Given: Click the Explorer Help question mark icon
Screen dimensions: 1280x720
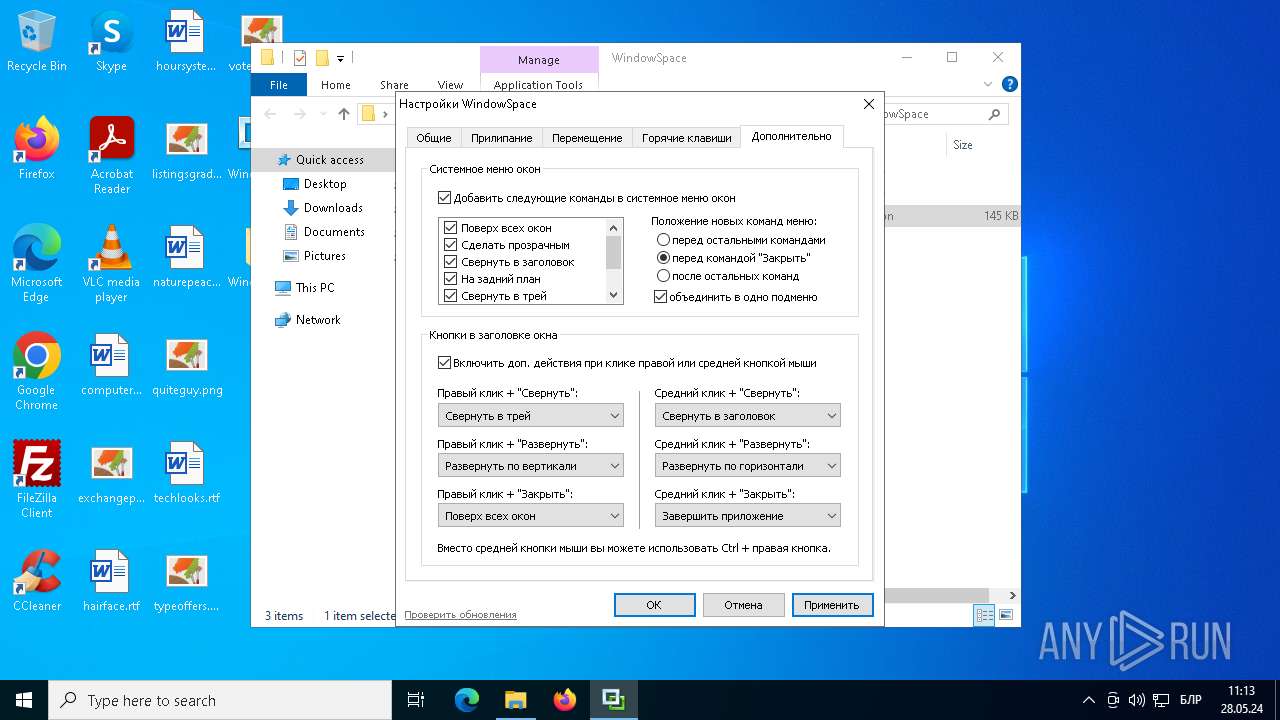Looking at the screenshot, I should pos(1010,85).
